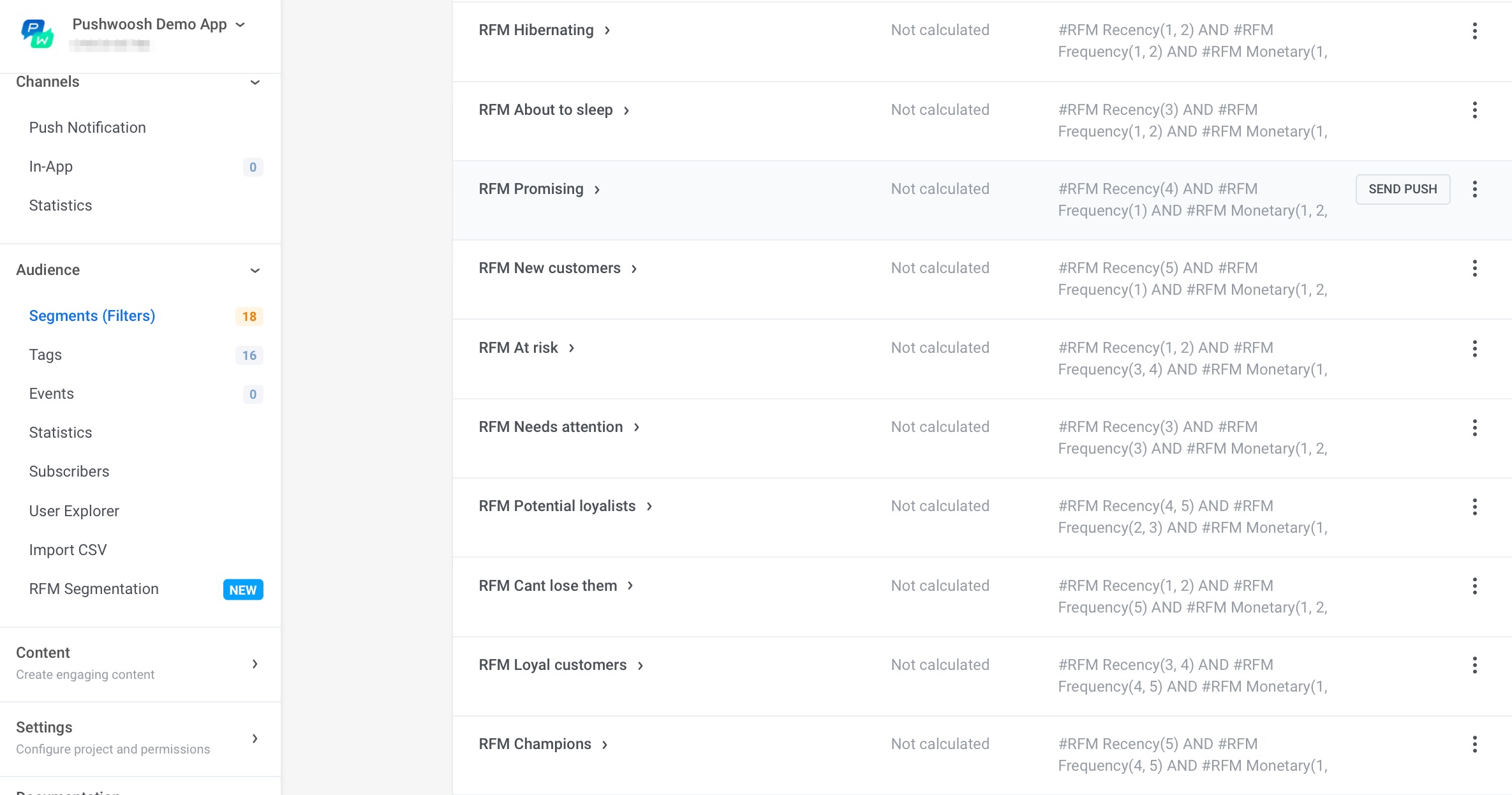Open the RFM Cant lose them segment

[x=548, y=586]
